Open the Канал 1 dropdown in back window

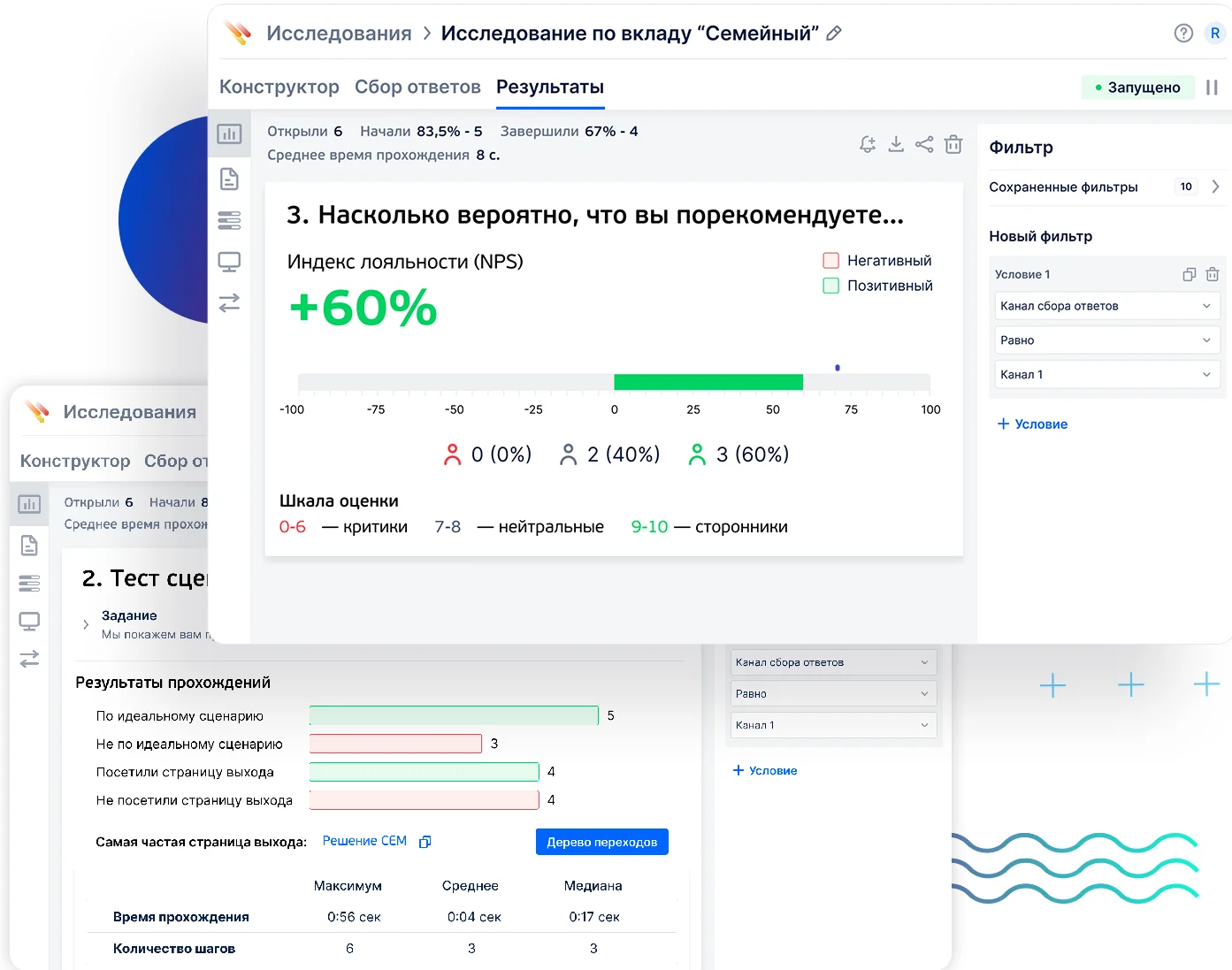[833, 725]
